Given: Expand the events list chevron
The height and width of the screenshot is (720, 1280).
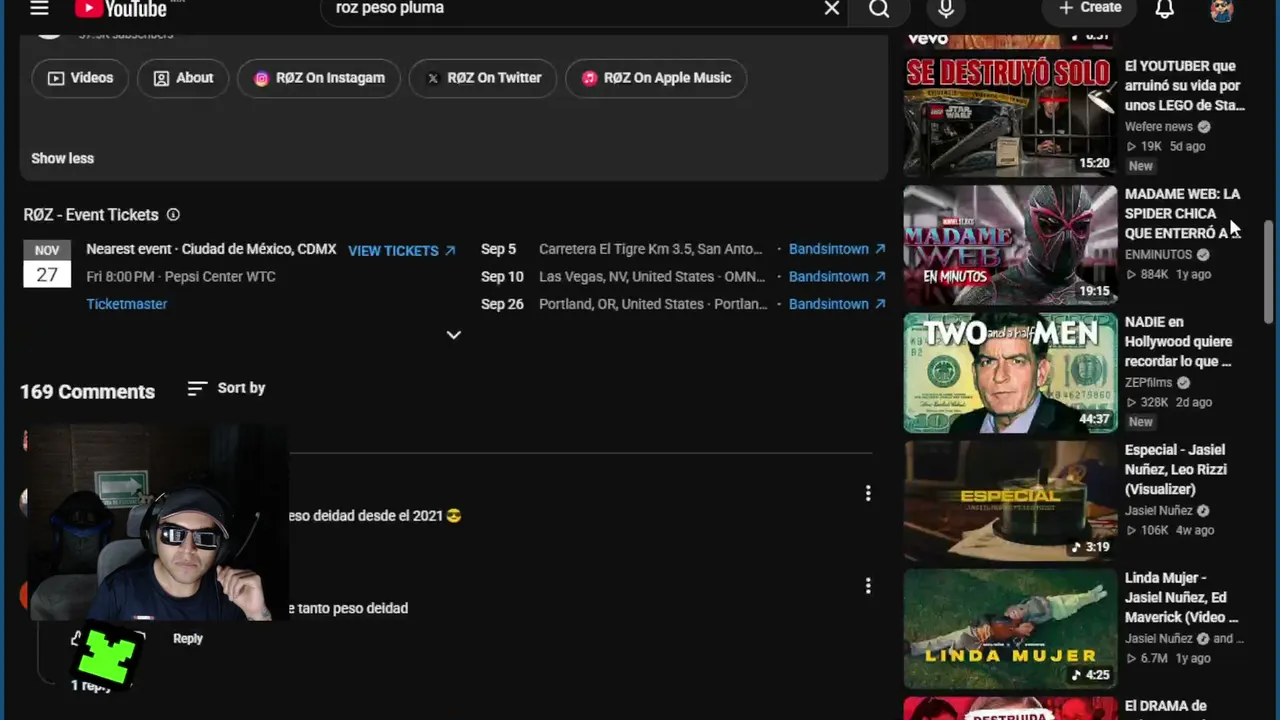Looking at the screenshot, I should tap(454, 335).
